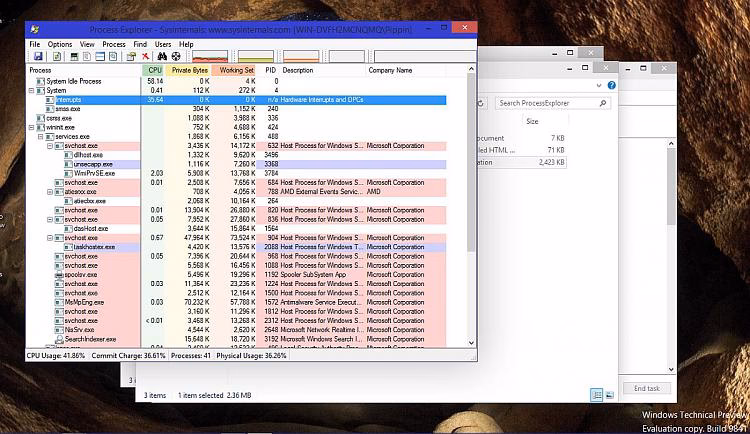The image size is (750, 434).
Task: Toggle the Show Lower Pane toolbar icon
Action: [100, 56]
